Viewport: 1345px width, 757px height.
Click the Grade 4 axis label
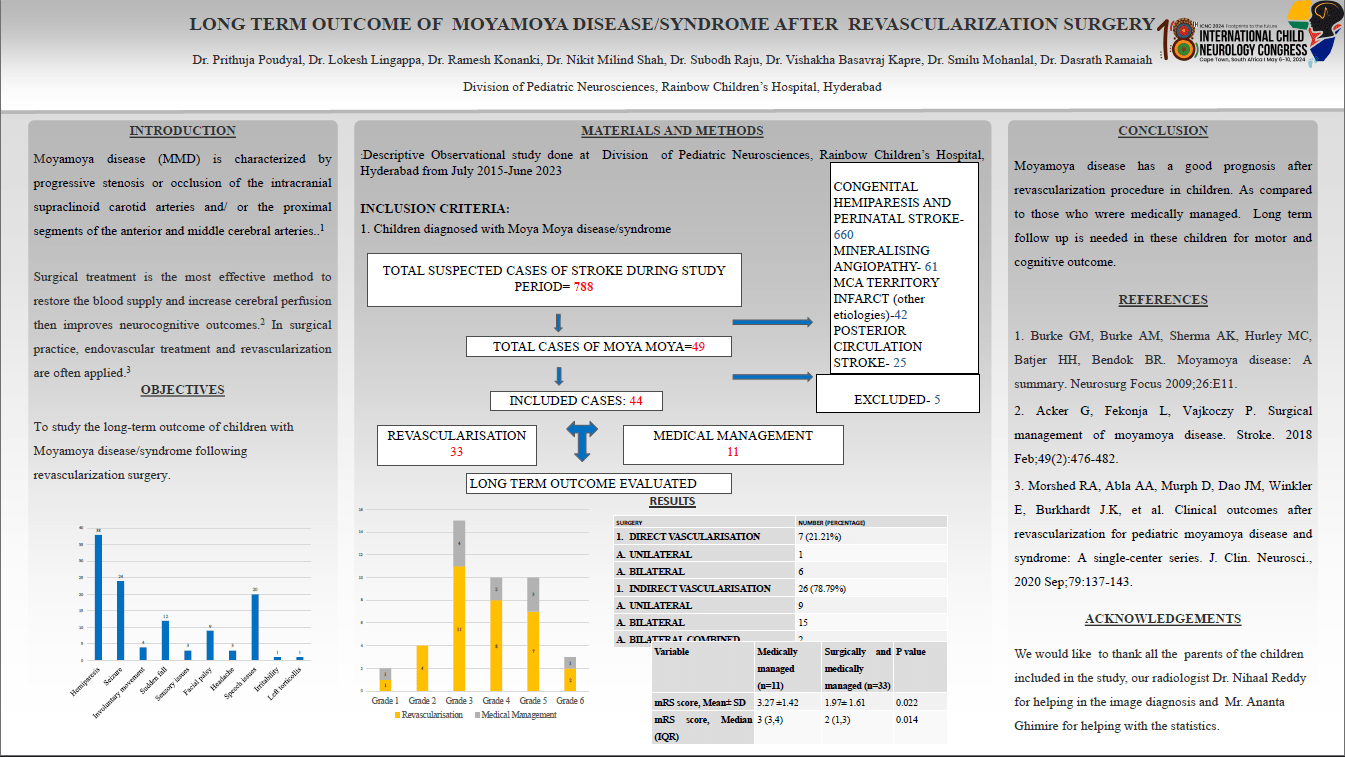[496, 701]
